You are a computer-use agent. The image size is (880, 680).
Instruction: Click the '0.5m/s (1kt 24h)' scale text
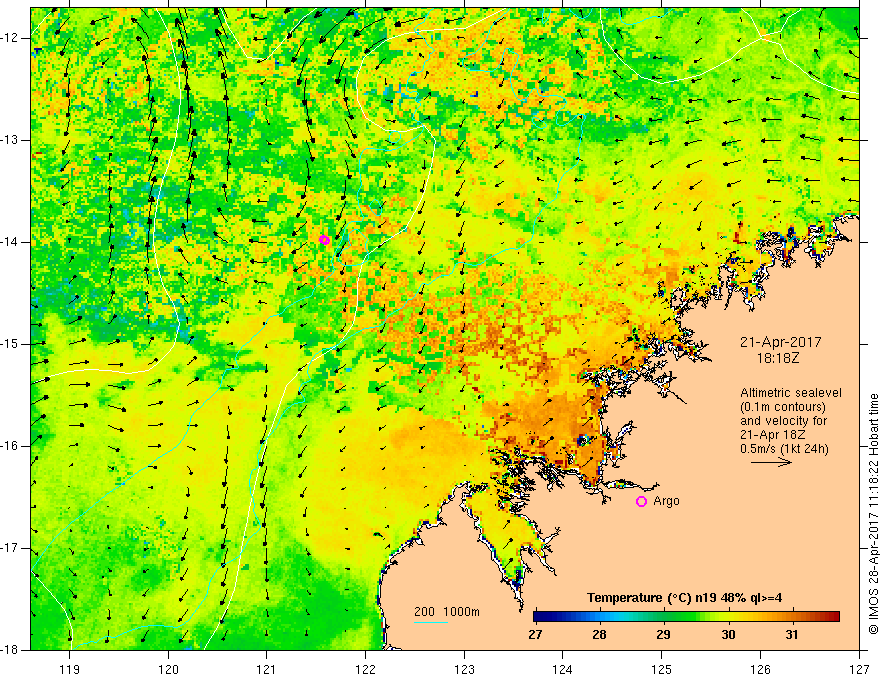point(784,449)
